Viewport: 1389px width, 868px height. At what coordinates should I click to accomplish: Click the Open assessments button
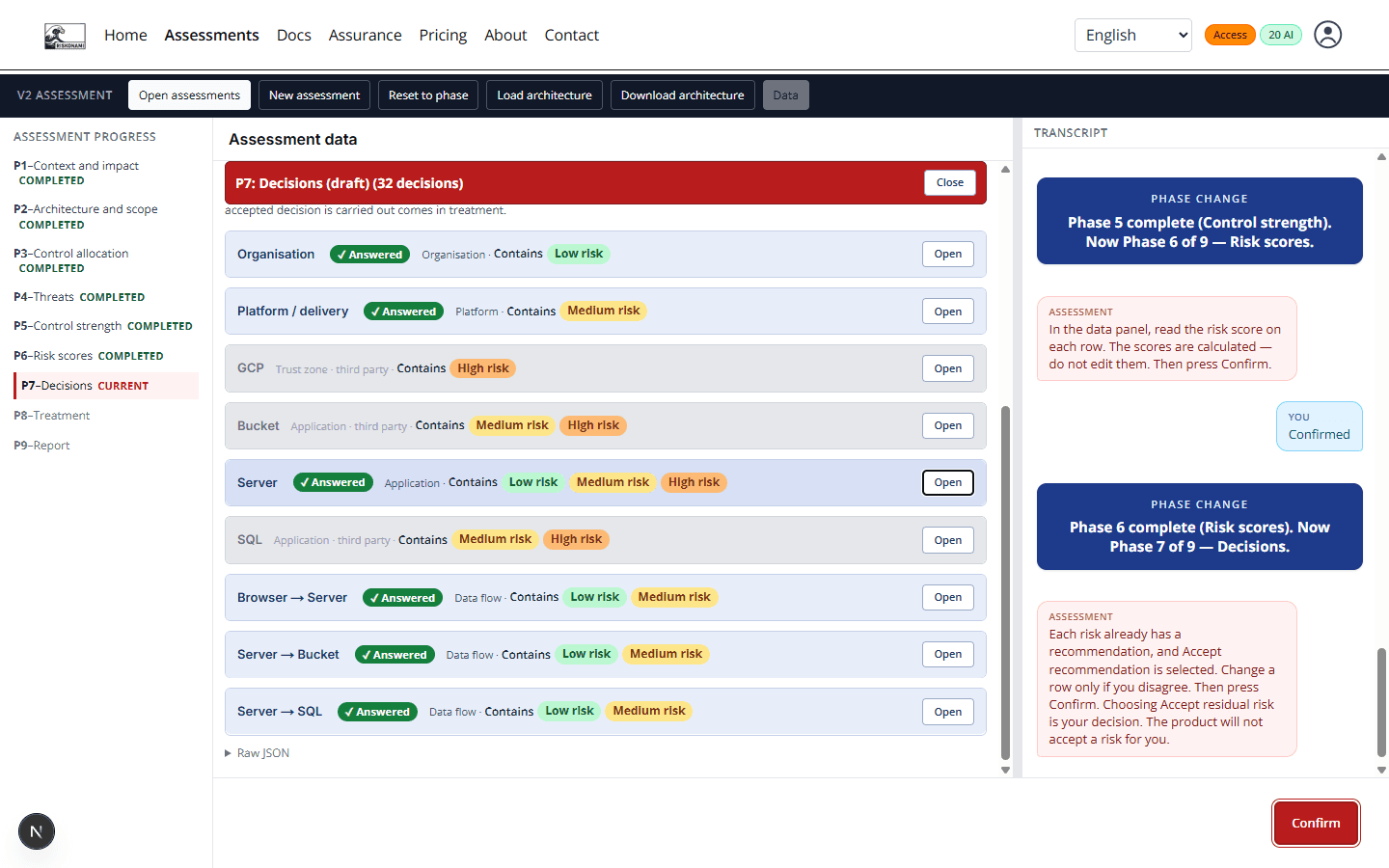(x=189, y=95)
